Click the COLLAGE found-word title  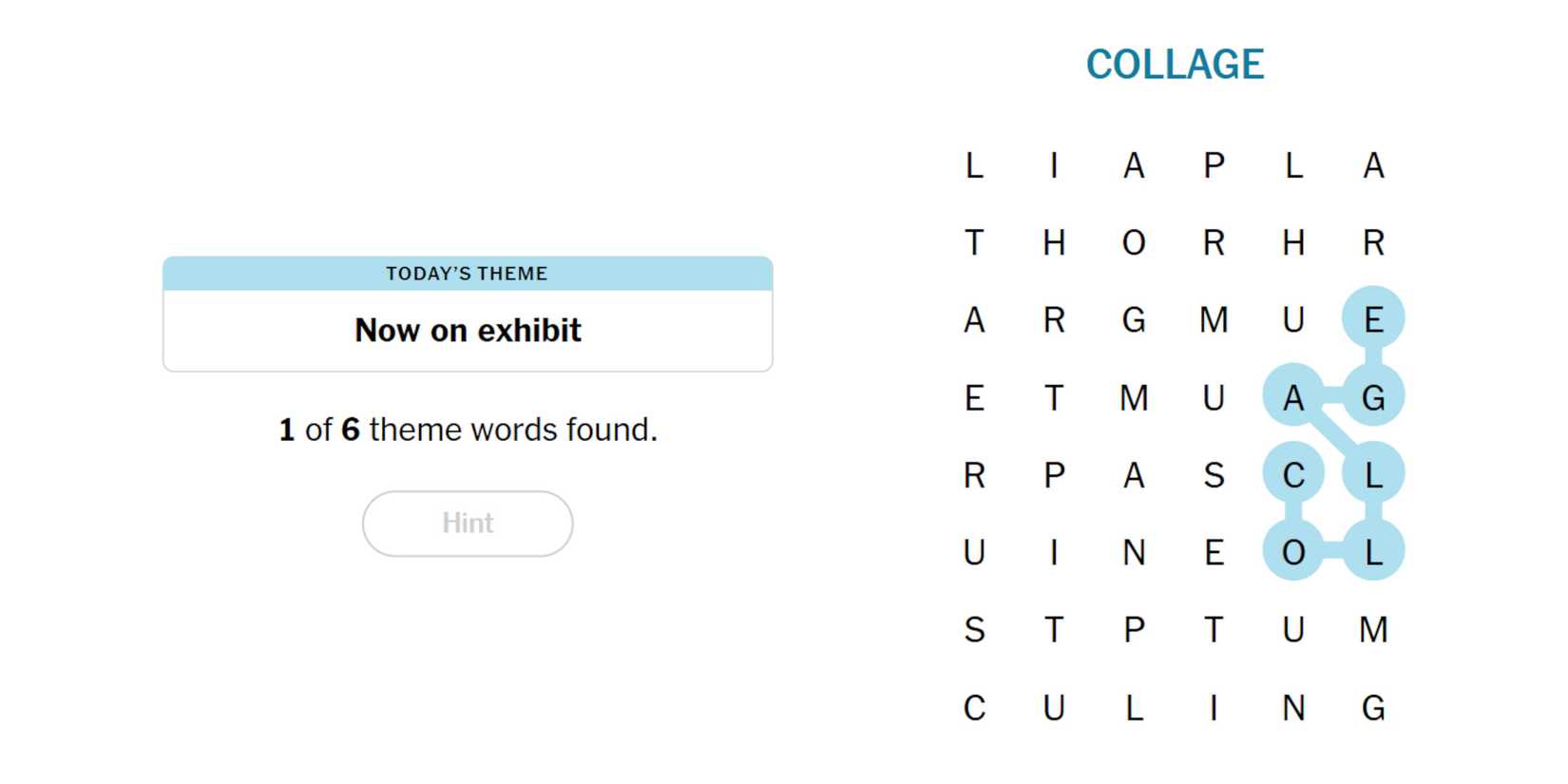coord(1175,65)
